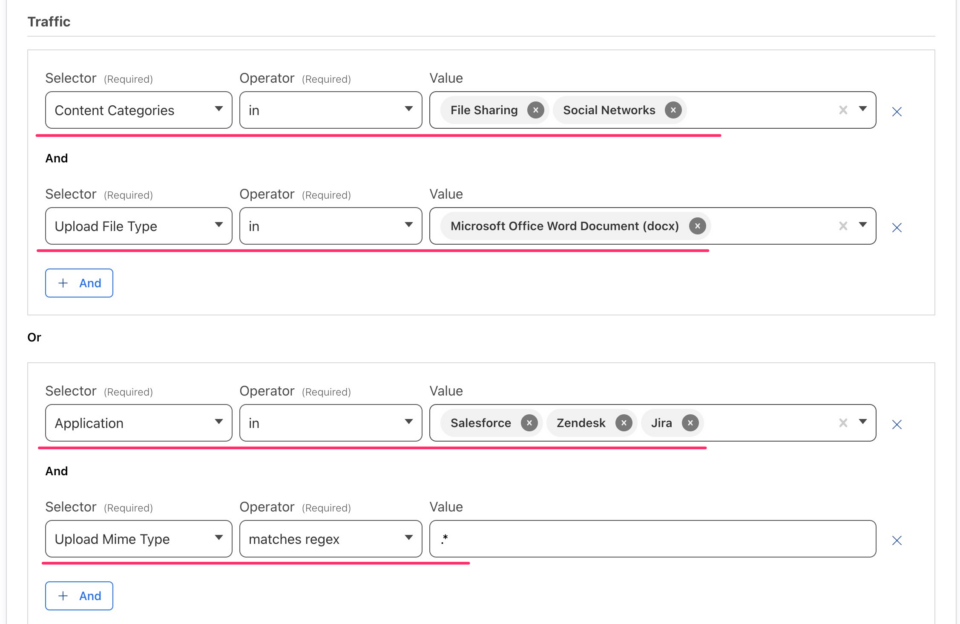Remove the Microsoft Office Word Document tag
Image resolution: width=960 pixels, height=624 pixels.
(696, 226)
